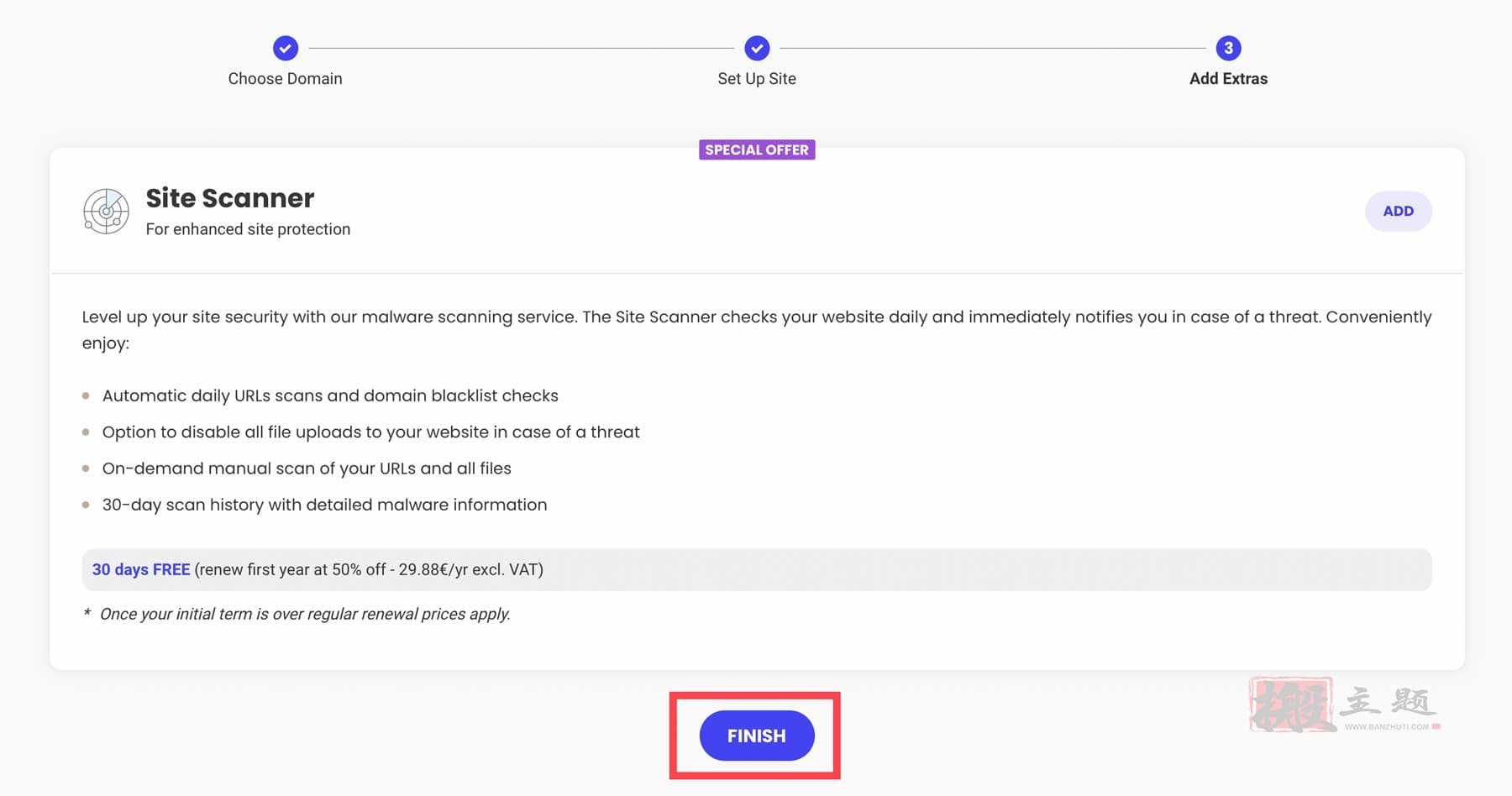The image size is (1512, 796).
Task: Select the Set Up Site step label
Action: 757,78
